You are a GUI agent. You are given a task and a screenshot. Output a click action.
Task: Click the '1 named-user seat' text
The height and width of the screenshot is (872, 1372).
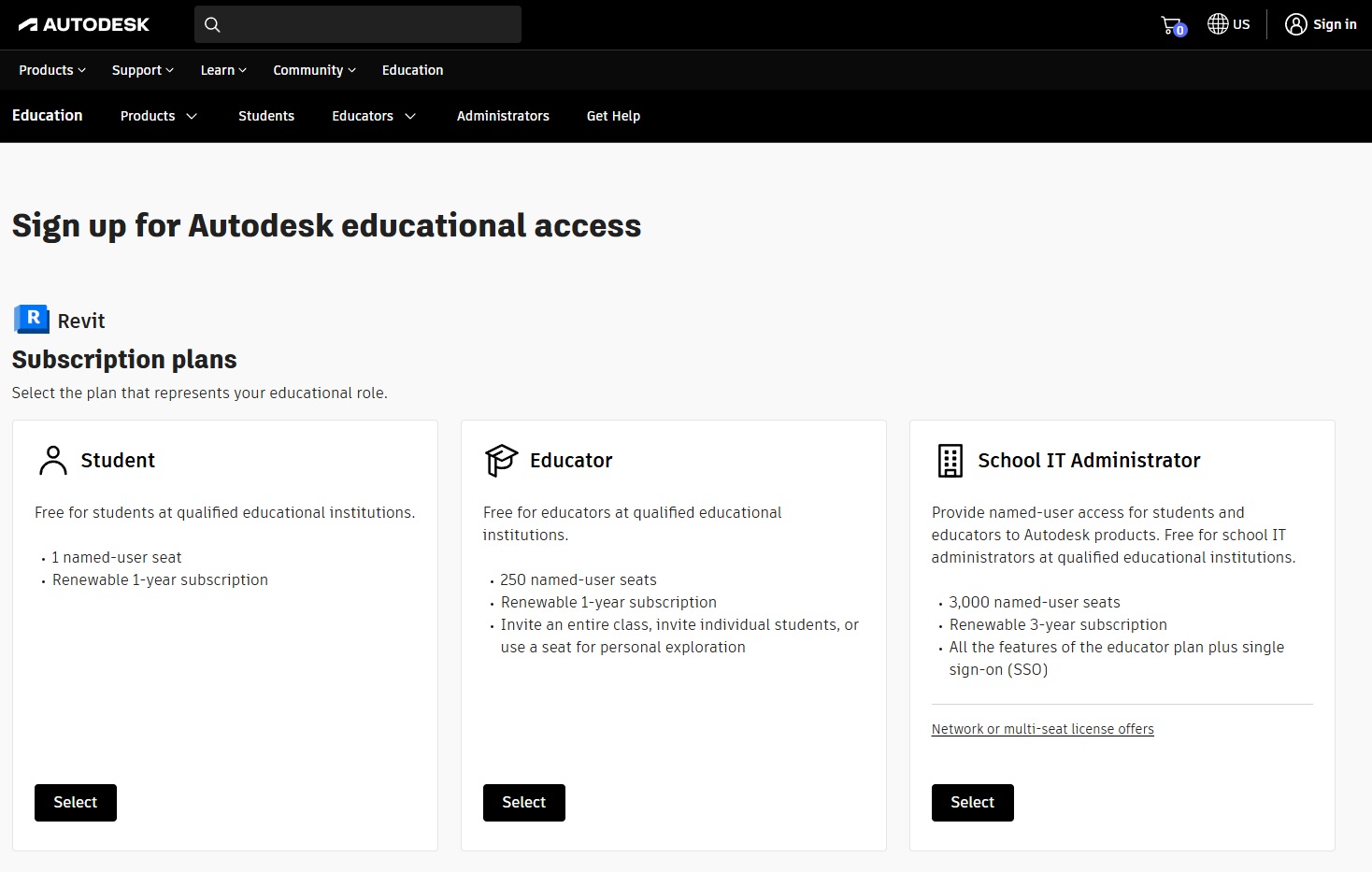[117, 558]
